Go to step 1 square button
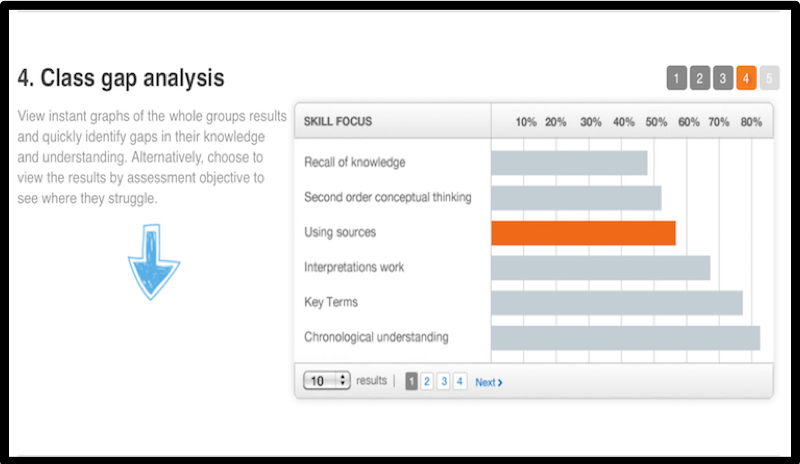800x464 pixels. coord(677,78)
